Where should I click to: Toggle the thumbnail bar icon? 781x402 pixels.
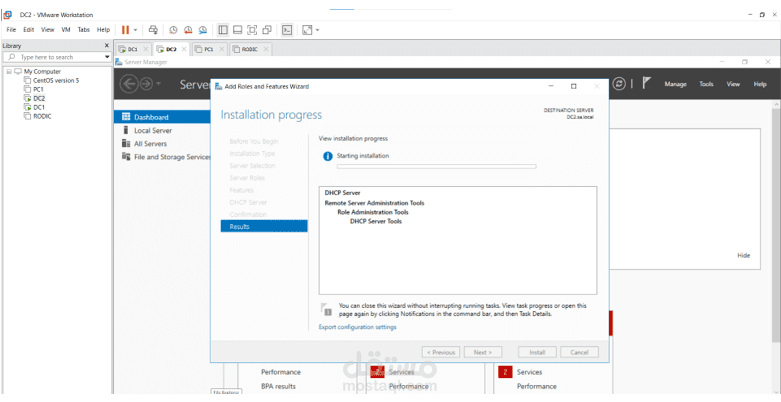pos(238,30)
